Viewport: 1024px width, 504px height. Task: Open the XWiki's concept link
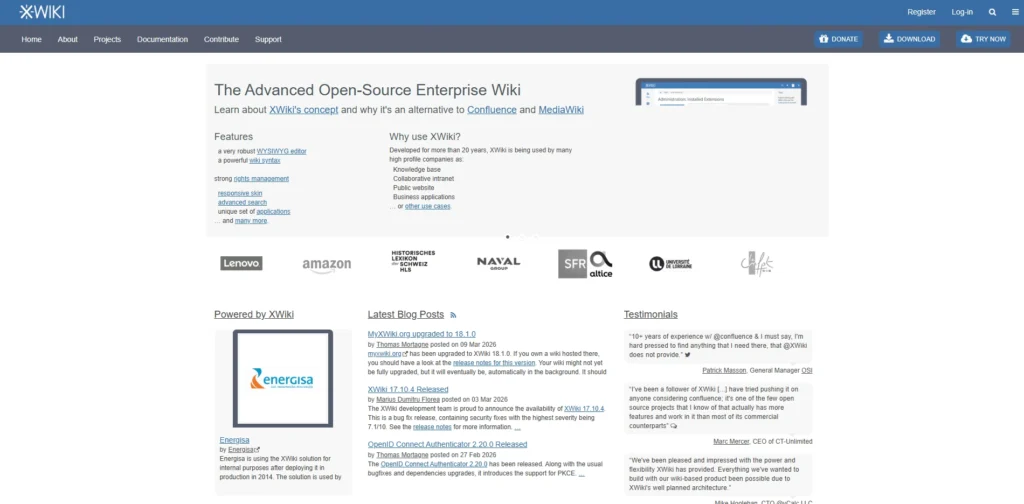click(x=304, y=110)
